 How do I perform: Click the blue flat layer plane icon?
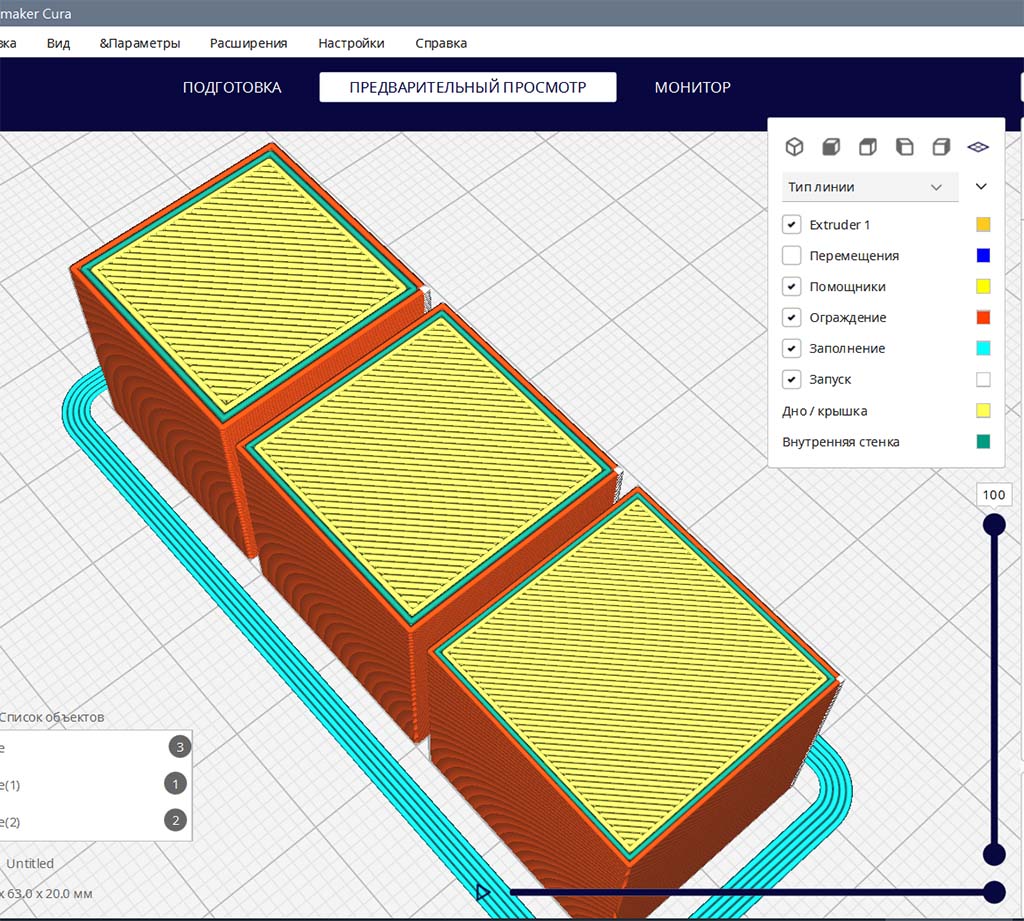point(978,147)
